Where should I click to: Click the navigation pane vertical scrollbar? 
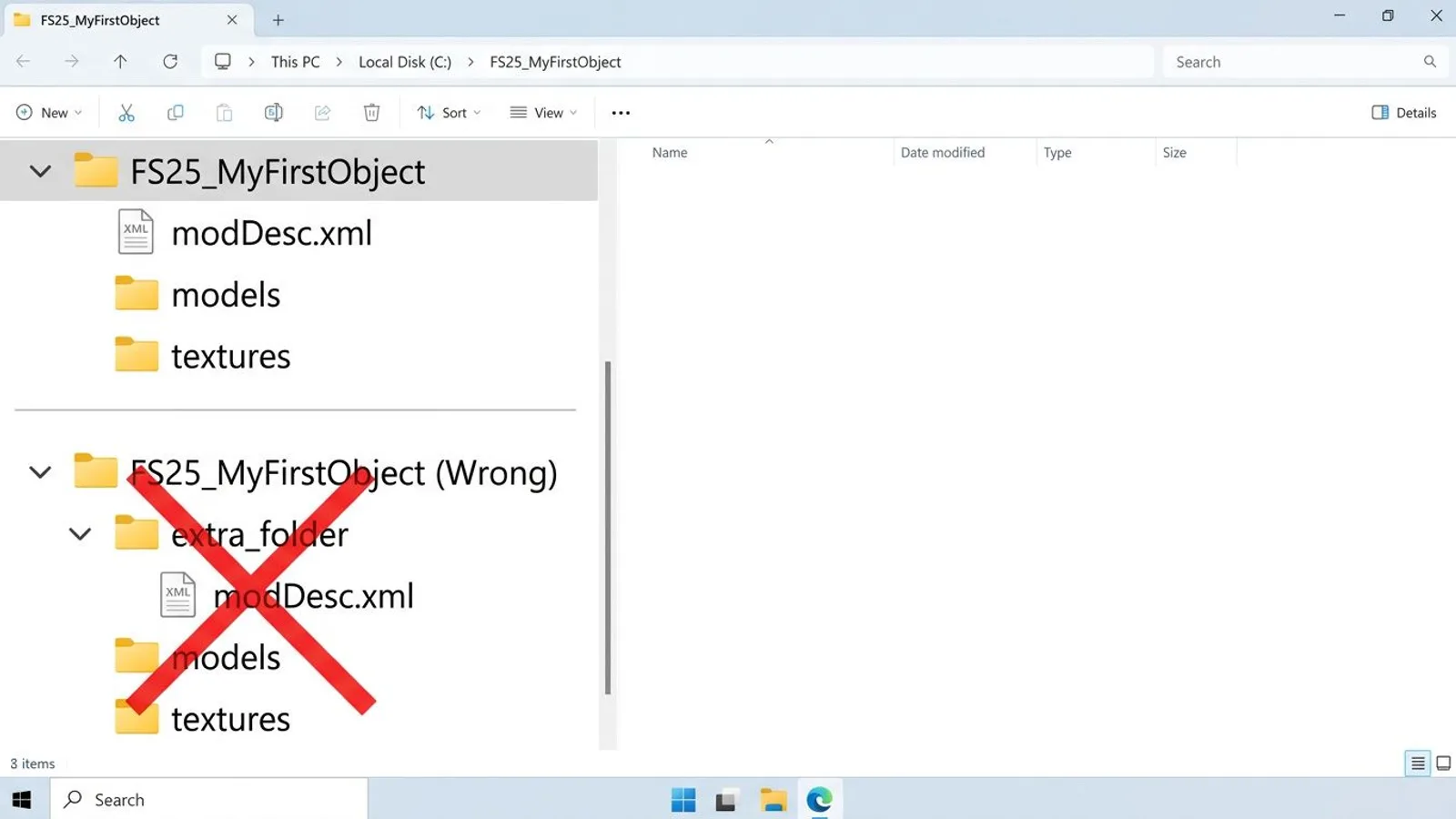pos(608,528)
